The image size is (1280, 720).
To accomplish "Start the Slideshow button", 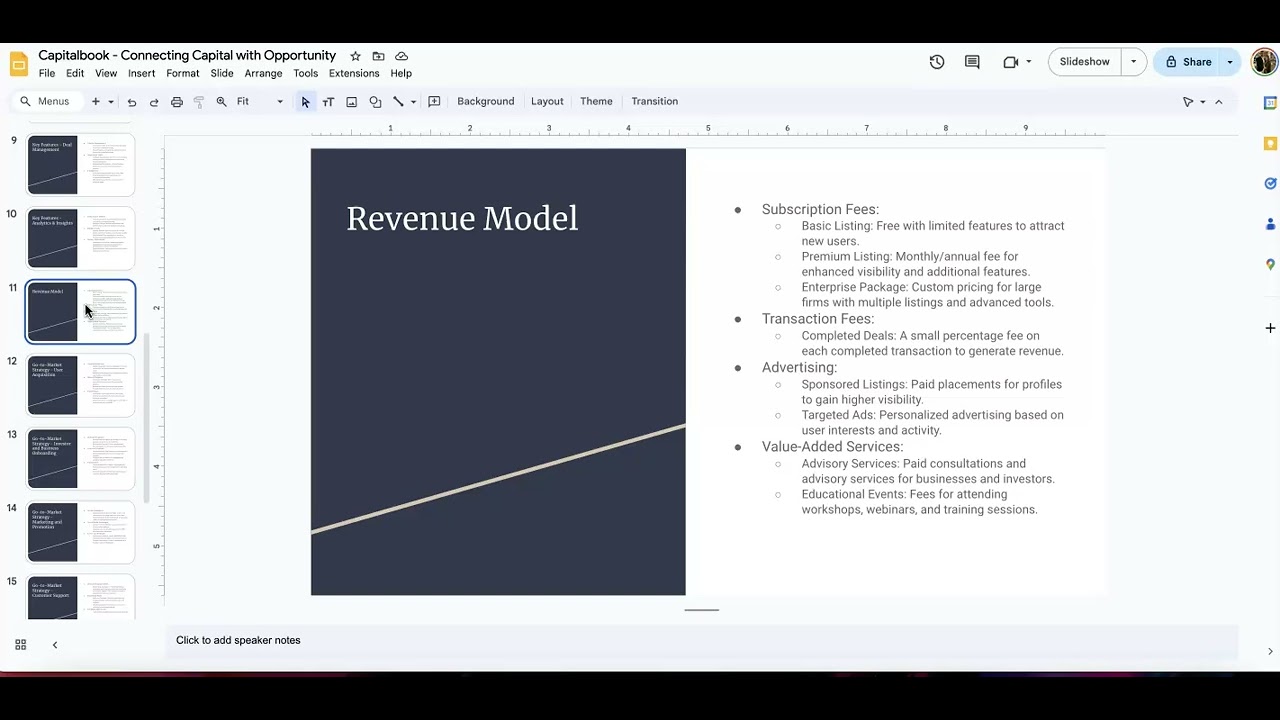I will pyautogui.click(x=1085, y=62).
